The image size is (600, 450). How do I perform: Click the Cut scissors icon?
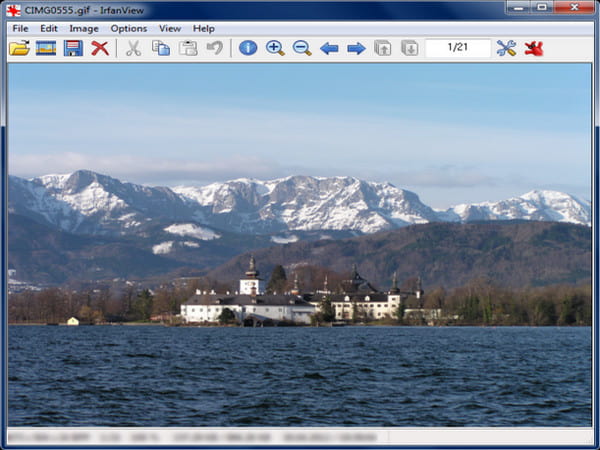[x=133, y=48]
